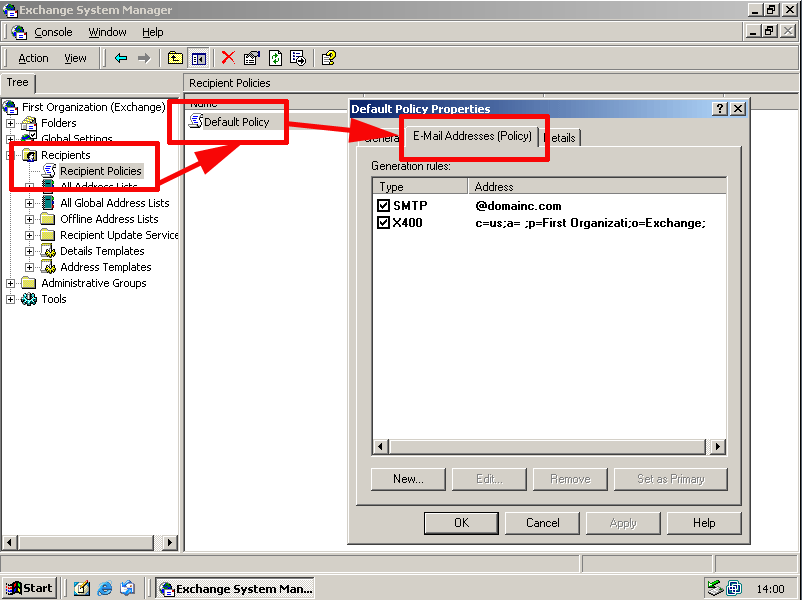Click left arrow of tree pane scrollbar
This screenshot has height=600, width=802.
10,542
